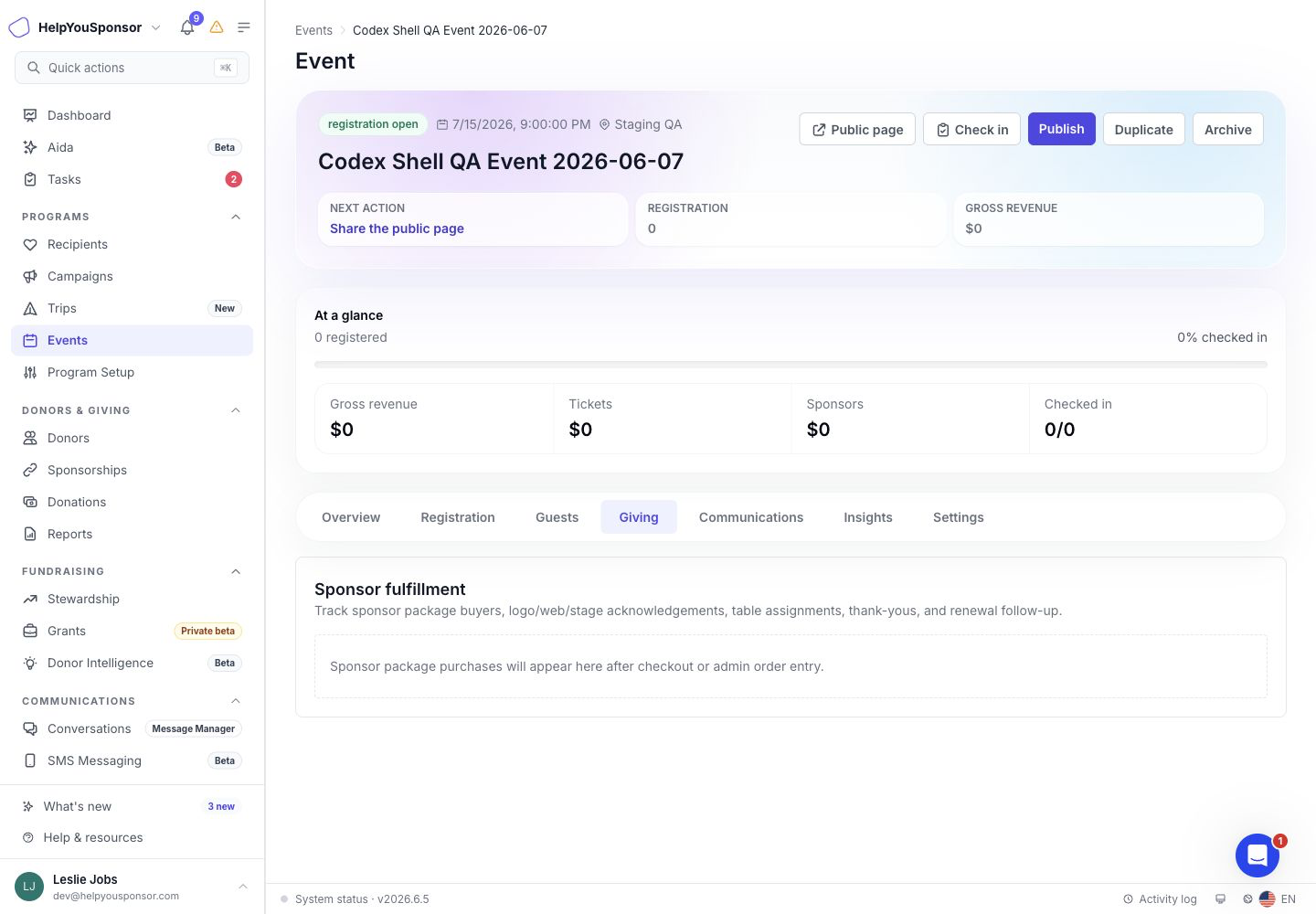Click the Donors people icon
Image resolution: width=1316 pixels, height=914 pixels.
[30, 438]
